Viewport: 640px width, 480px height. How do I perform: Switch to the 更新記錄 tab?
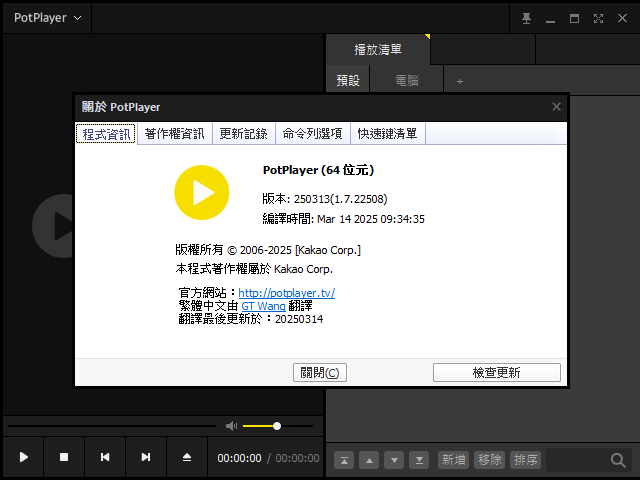(243, 133)
